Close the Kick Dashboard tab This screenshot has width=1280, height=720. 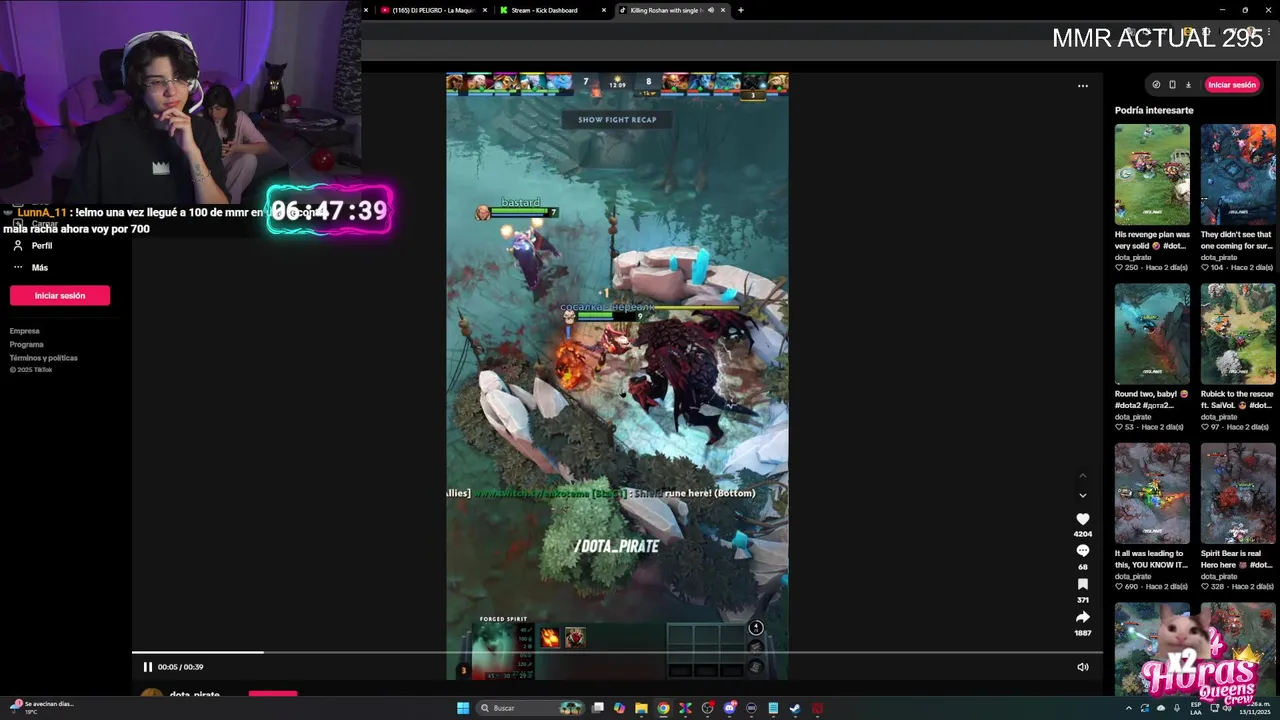pyautogui.click(x=604, y=10)
